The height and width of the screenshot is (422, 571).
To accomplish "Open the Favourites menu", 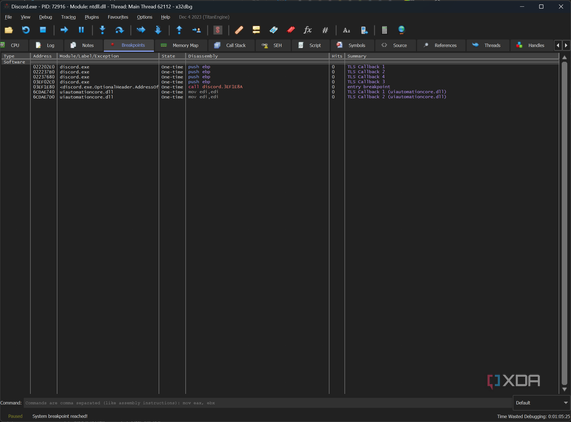I will coord(118,17).
